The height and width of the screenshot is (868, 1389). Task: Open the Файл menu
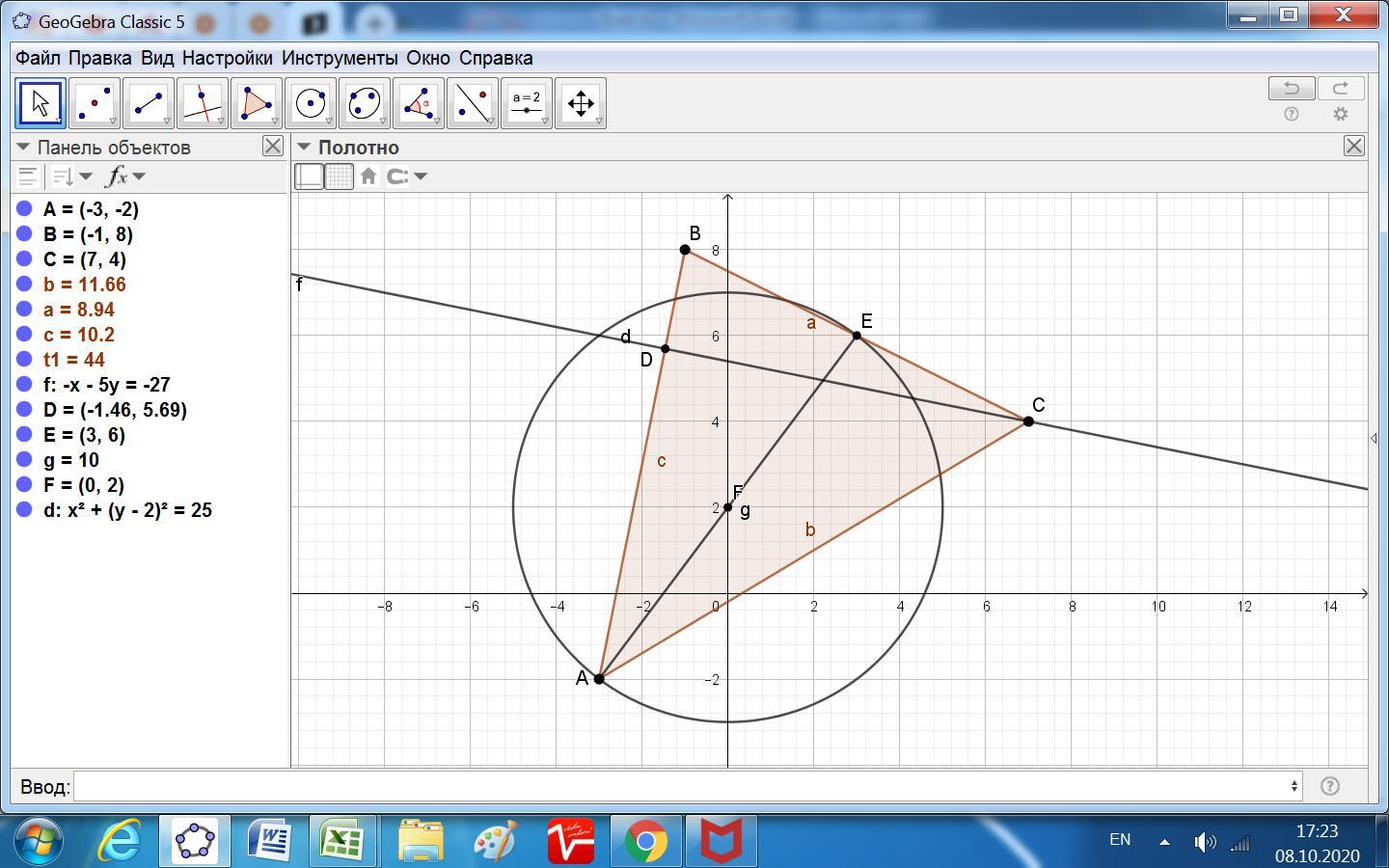tap(38, 58)
